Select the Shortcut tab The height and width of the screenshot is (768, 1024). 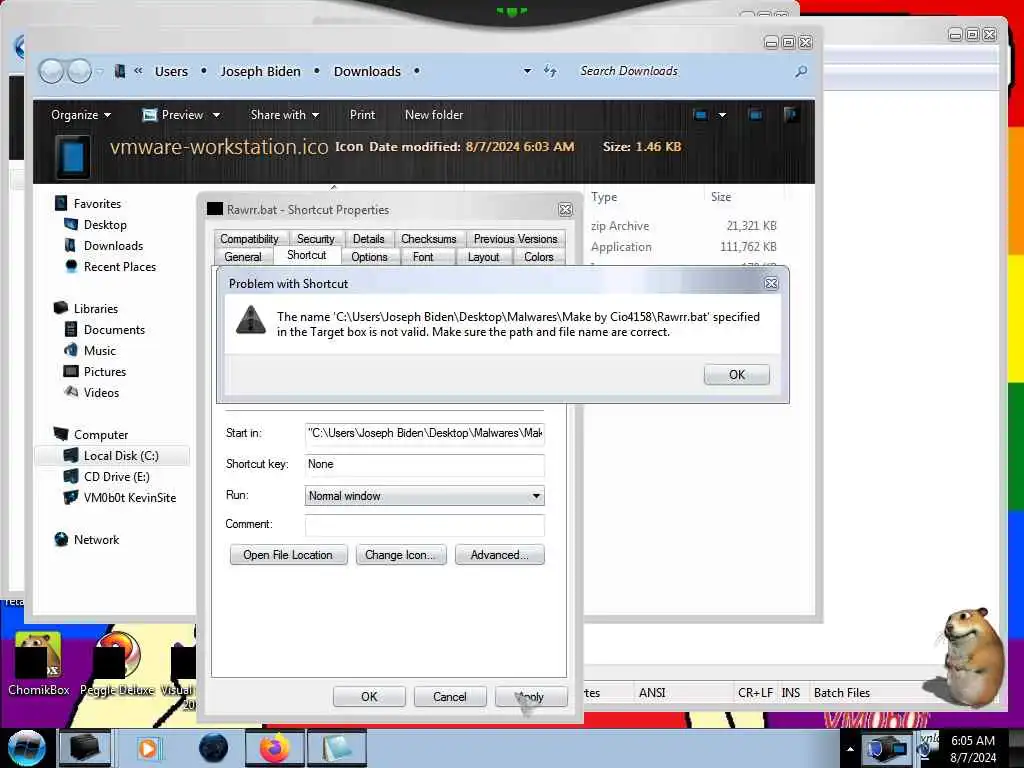point(306,255)
